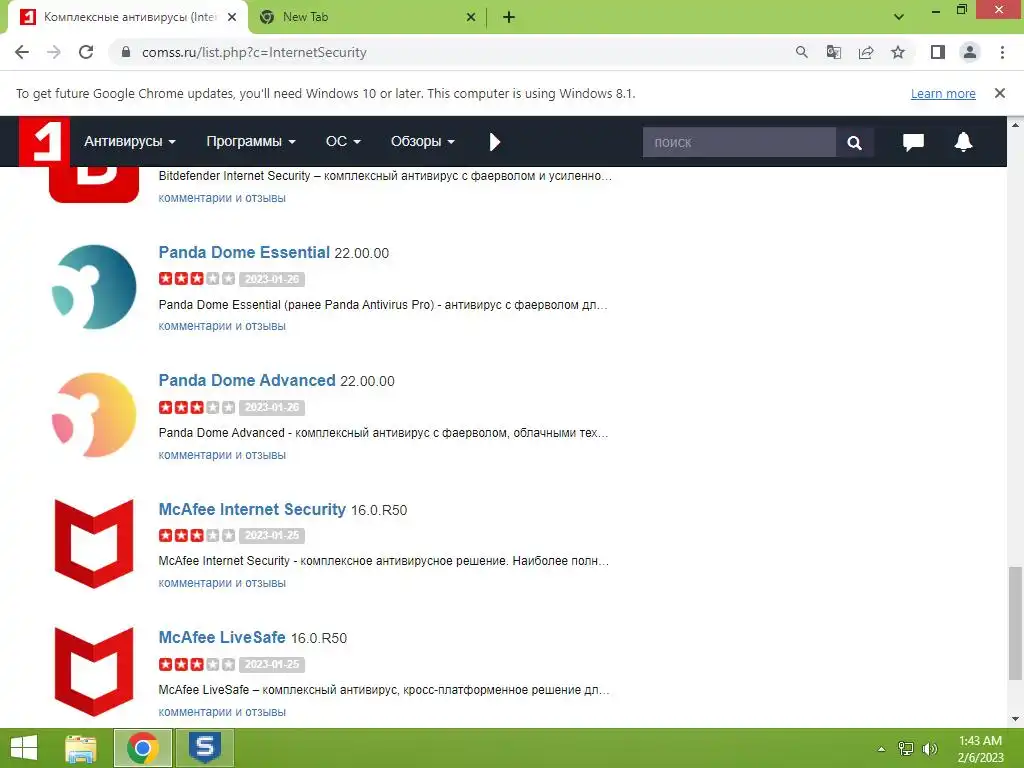The width and height of the screenshot is (1024, 768).
Task: Expand the Обзоры dropdown menu
Action: click(423, 142)
